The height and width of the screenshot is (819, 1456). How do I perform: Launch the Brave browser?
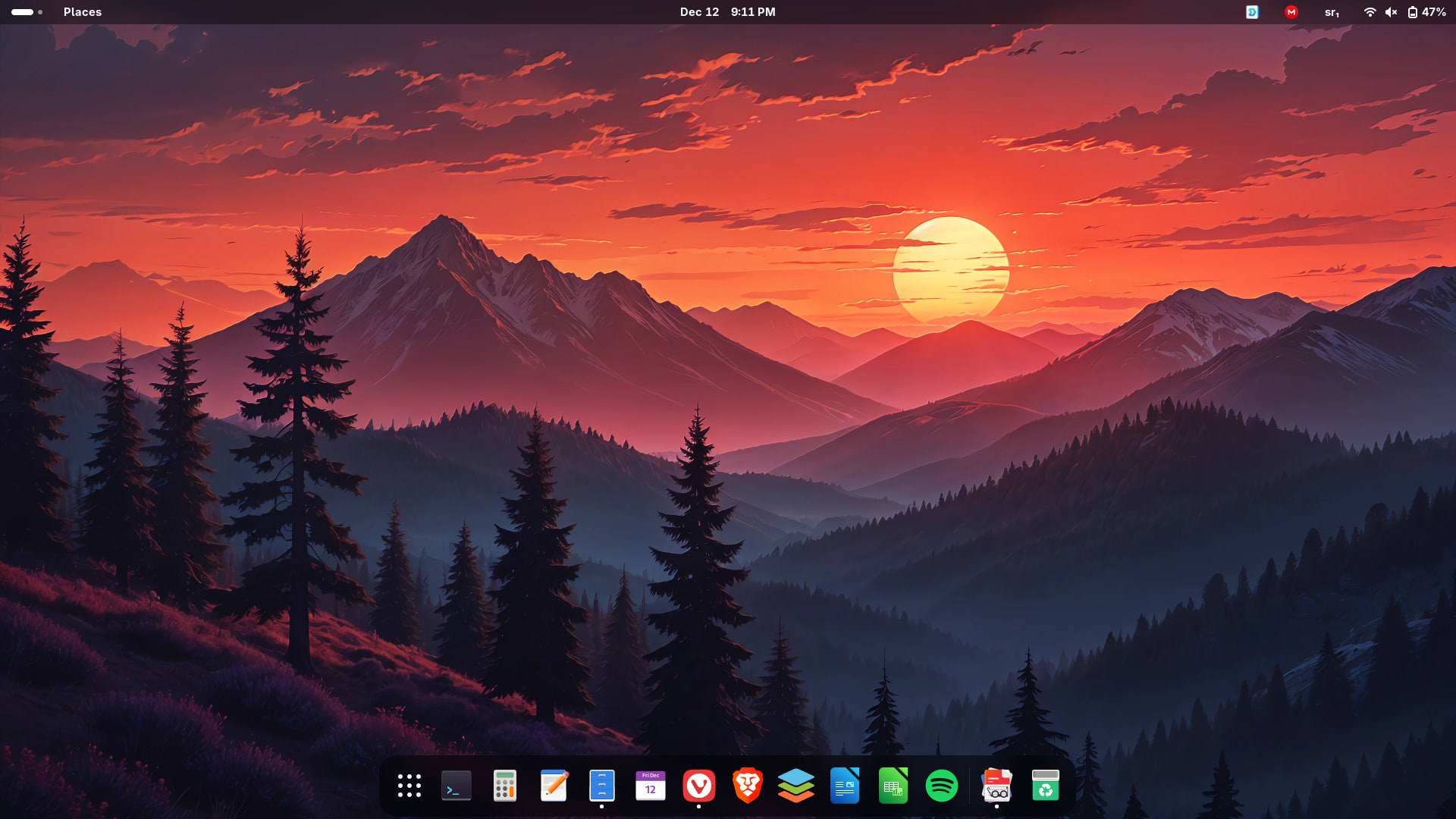pyautogui.click(x=748, y=786)
